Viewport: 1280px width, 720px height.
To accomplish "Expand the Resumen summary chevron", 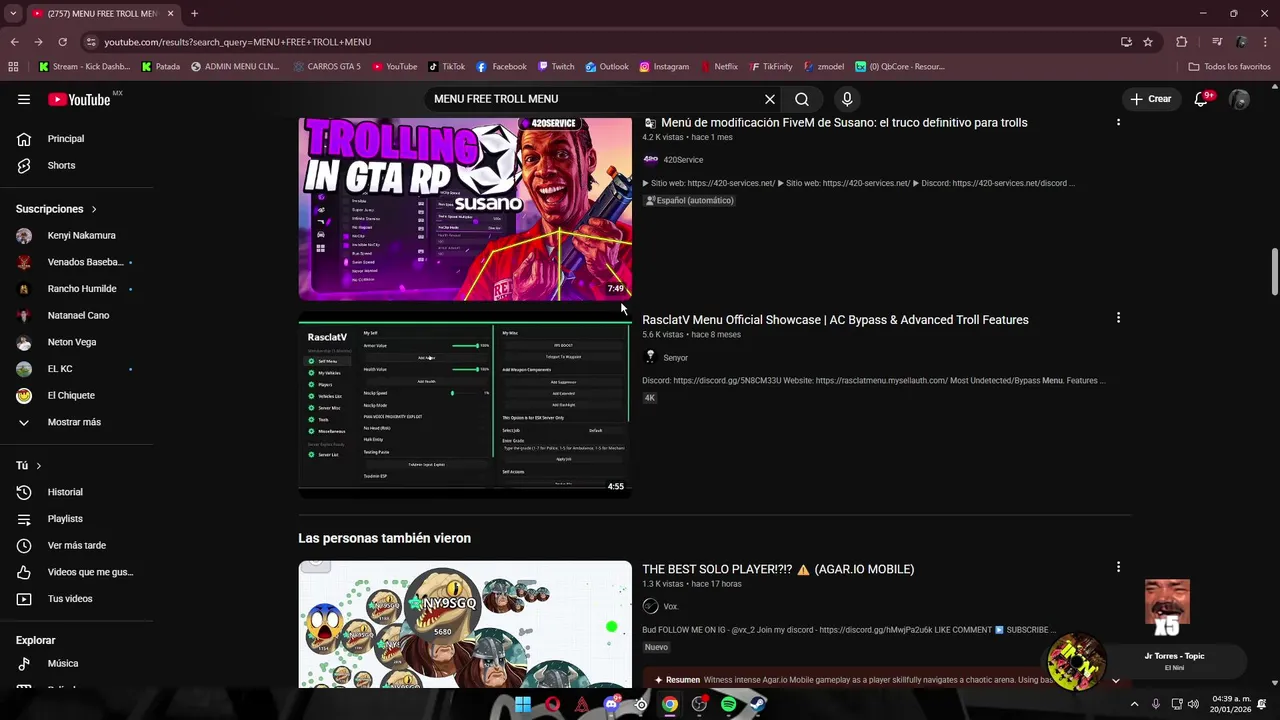I will click(x=1116, y=680).
